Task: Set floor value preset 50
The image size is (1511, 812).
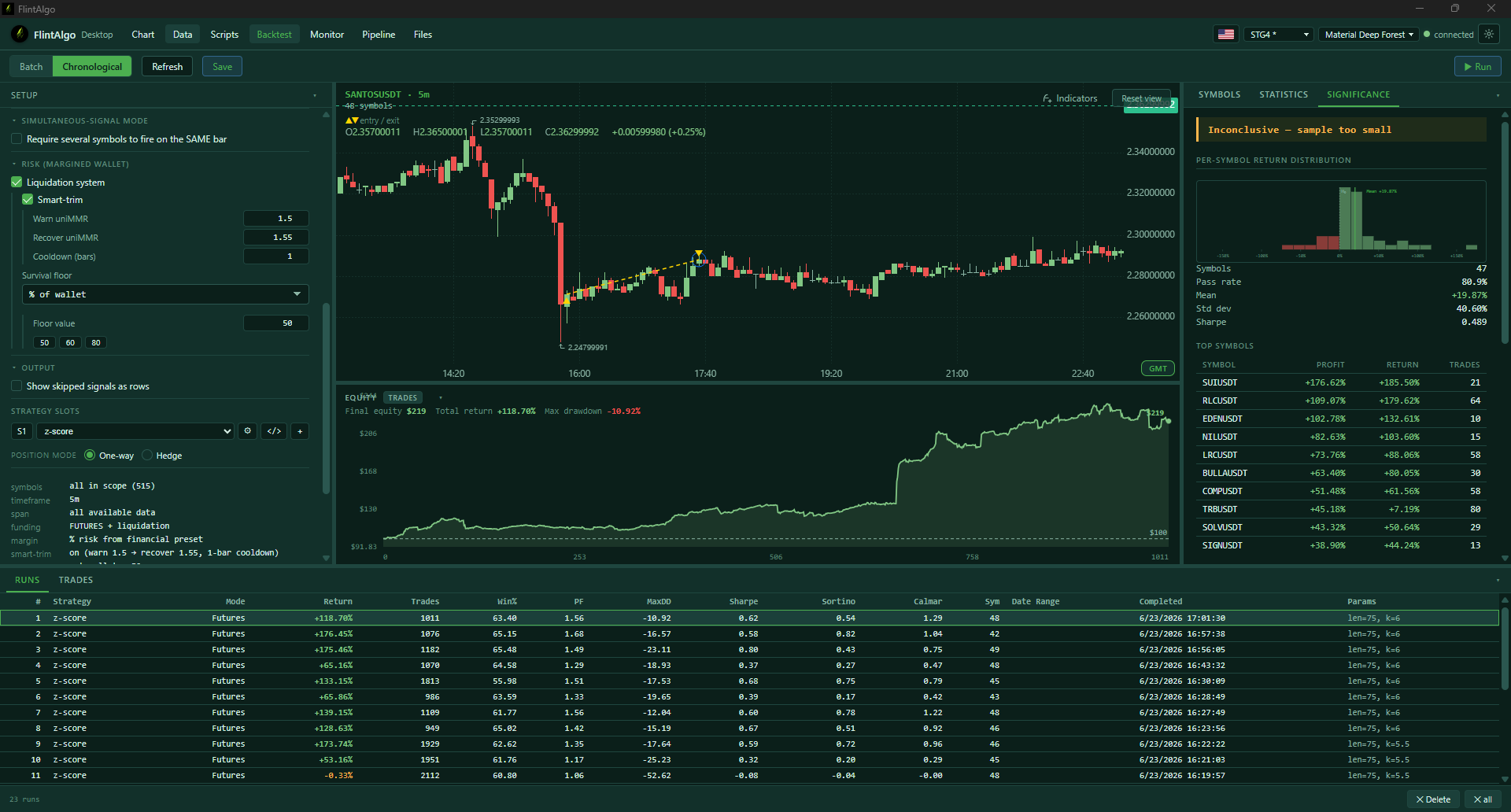Action: tap(44, 343)
